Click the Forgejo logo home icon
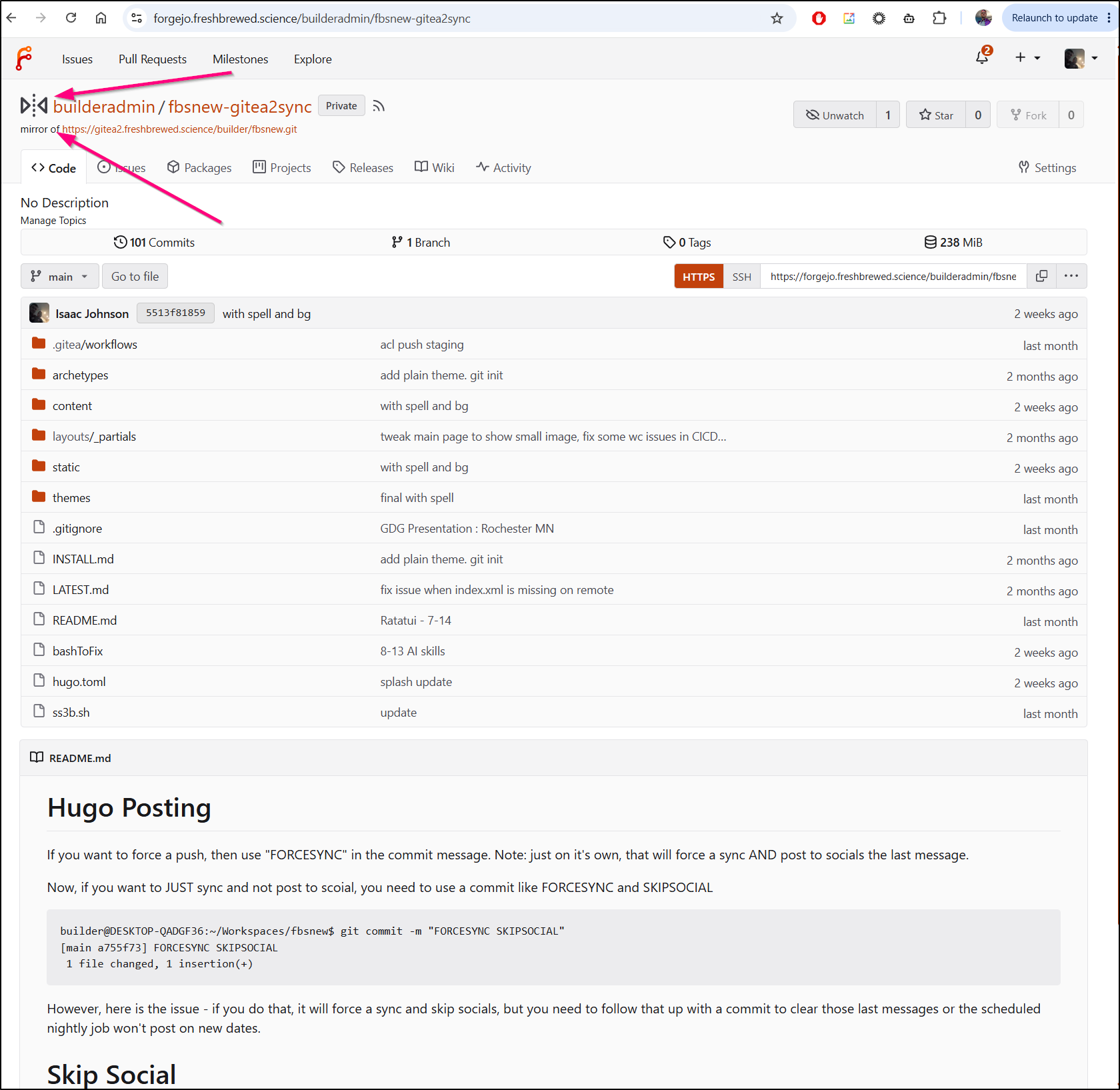The width and height of the screenshot is (1120, 1090). (24, 59)
